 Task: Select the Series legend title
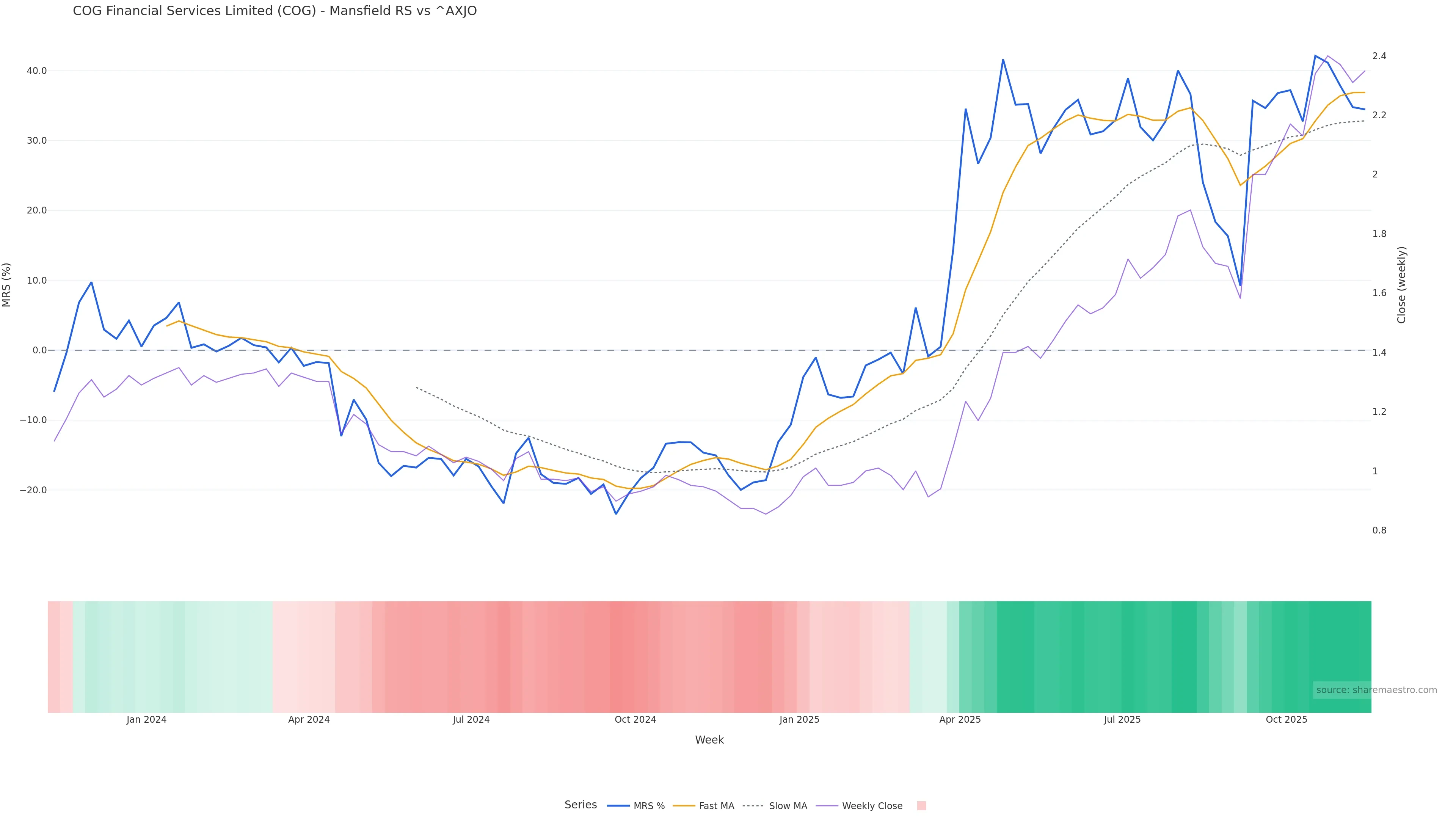581,805
